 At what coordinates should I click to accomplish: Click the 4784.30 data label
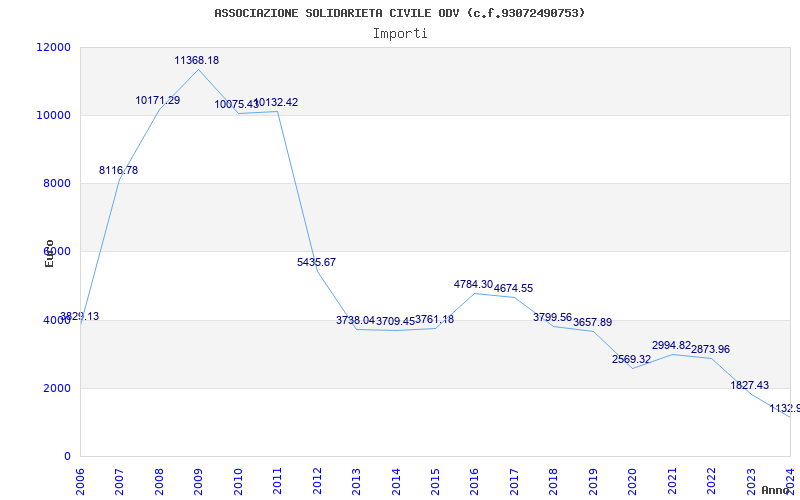point(473,284)
